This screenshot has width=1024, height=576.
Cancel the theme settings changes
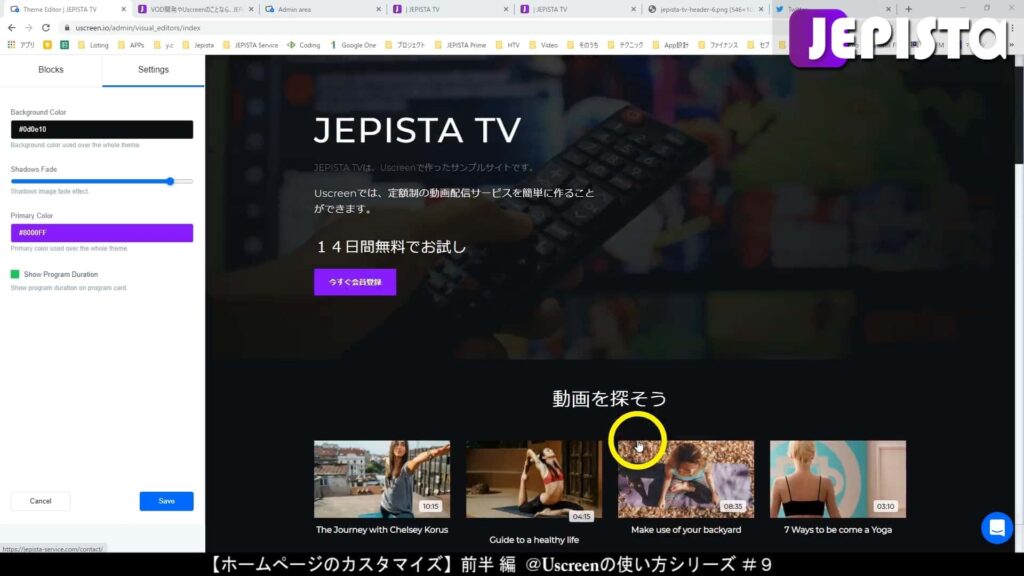40,501
